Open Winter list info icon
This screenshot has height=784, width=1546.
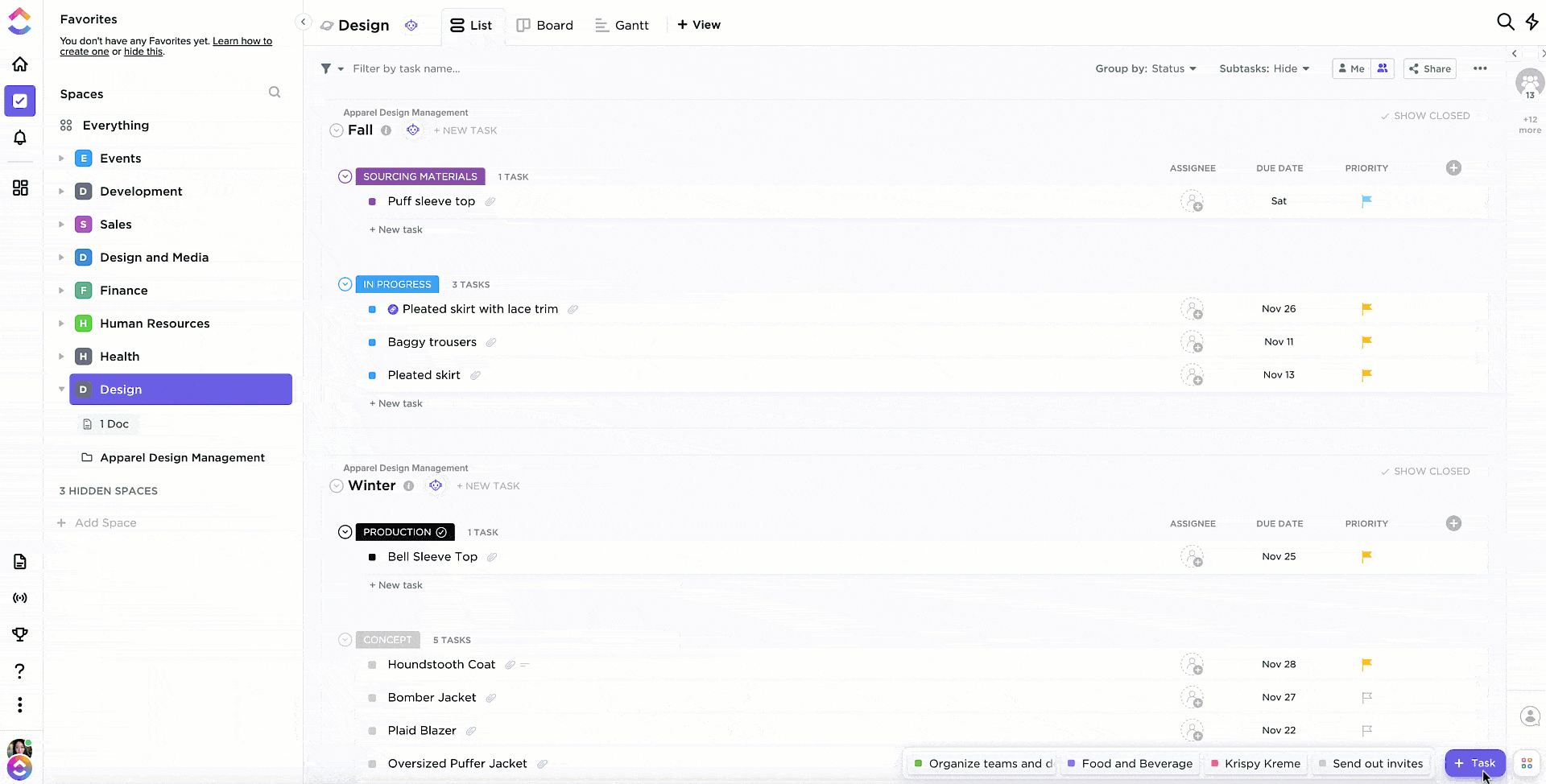tap(409, 485)
